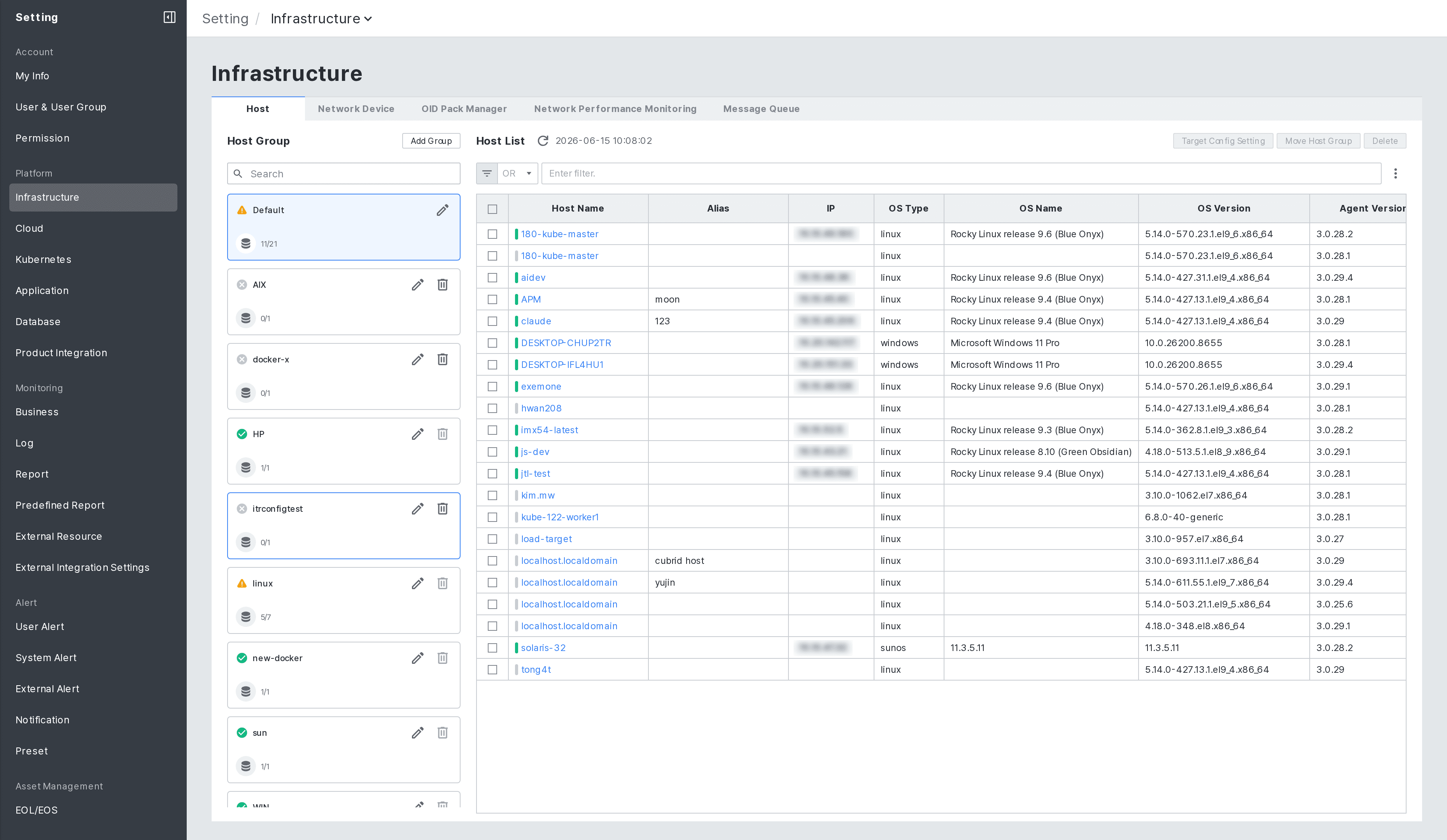Click the filter icon beside OR

click(486, 173)
